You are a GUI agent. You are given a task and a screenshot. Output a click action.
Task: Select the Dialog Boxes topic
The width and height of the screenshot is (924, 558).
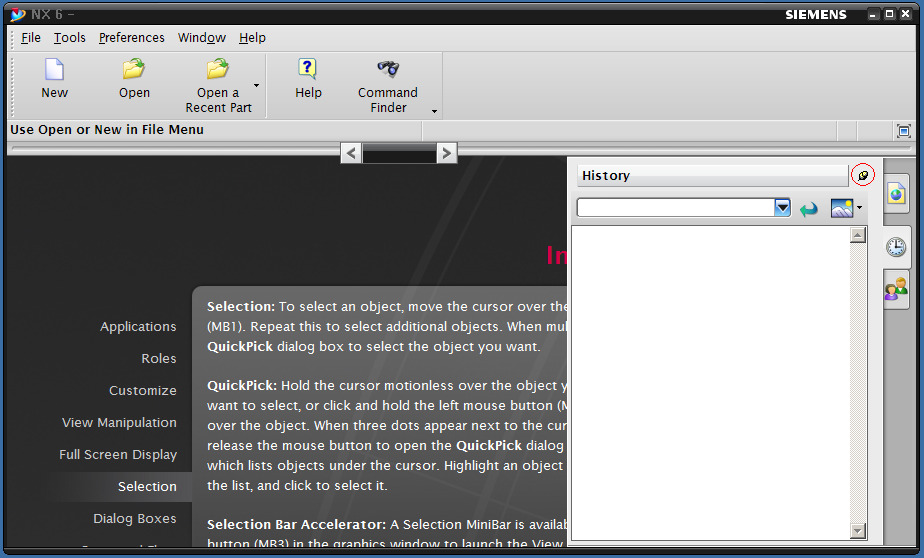(x=134, y=518)
